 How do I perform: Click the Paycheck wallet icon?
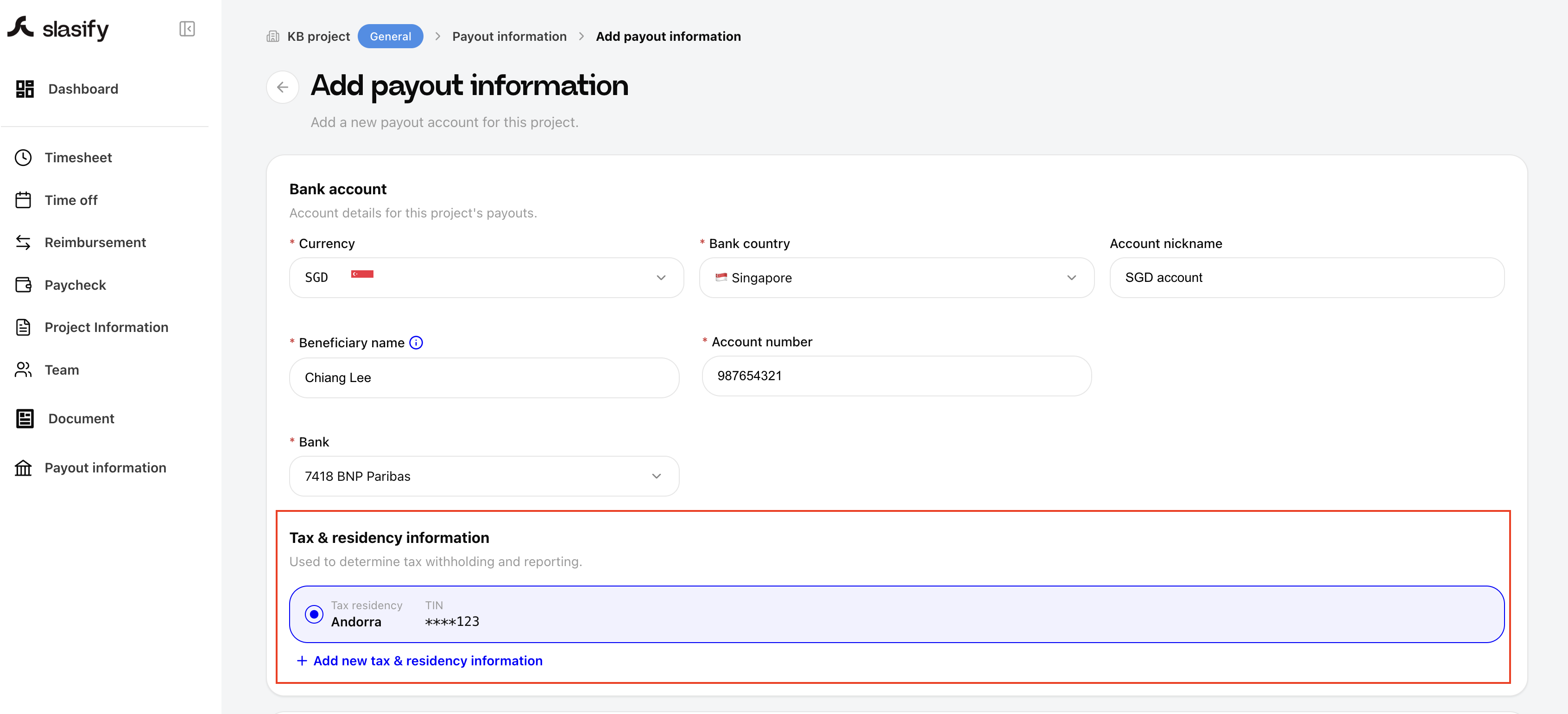(23, 285)
